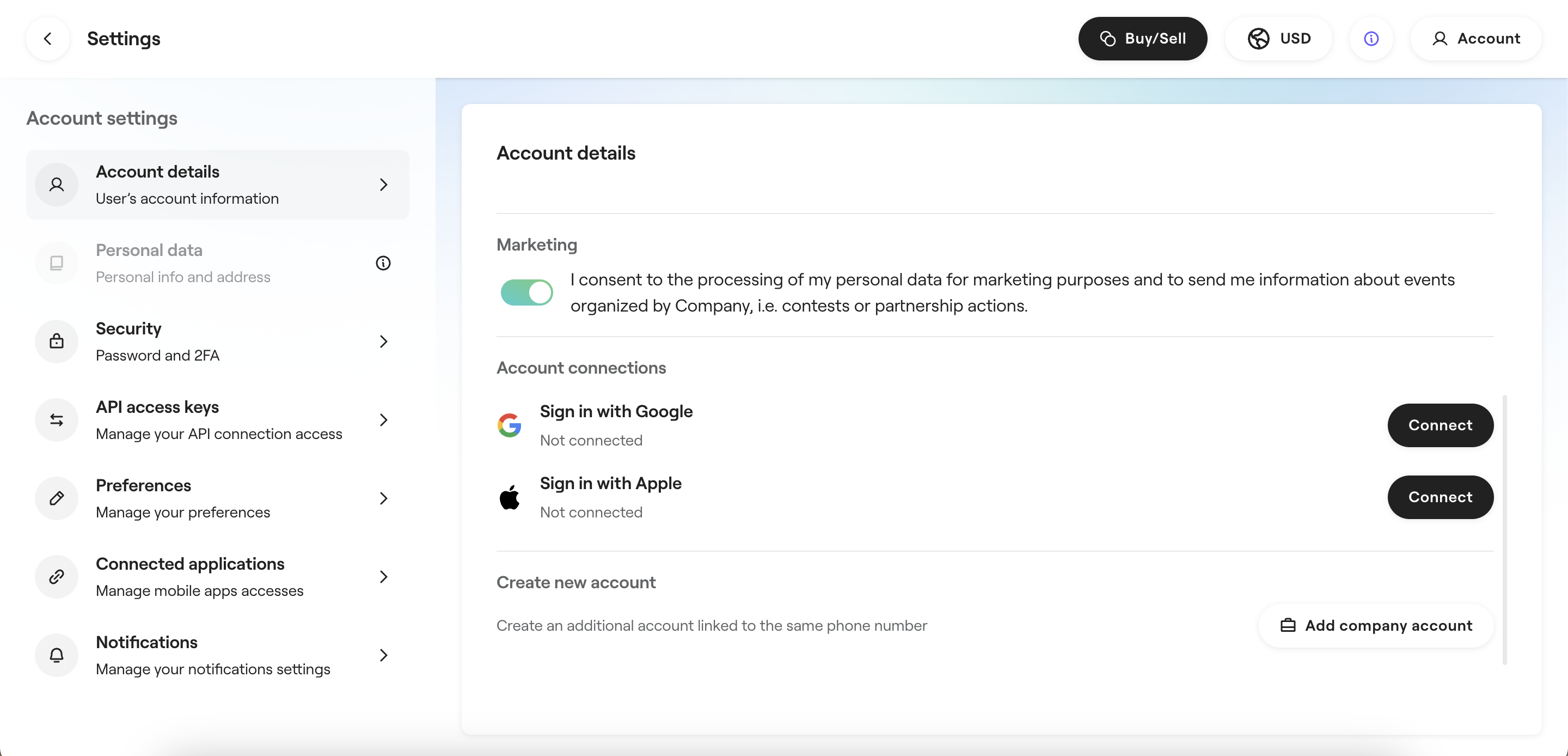The image size is (1568, 756).
Task: Open the Account menu in header
Action: click(1475, 38)
